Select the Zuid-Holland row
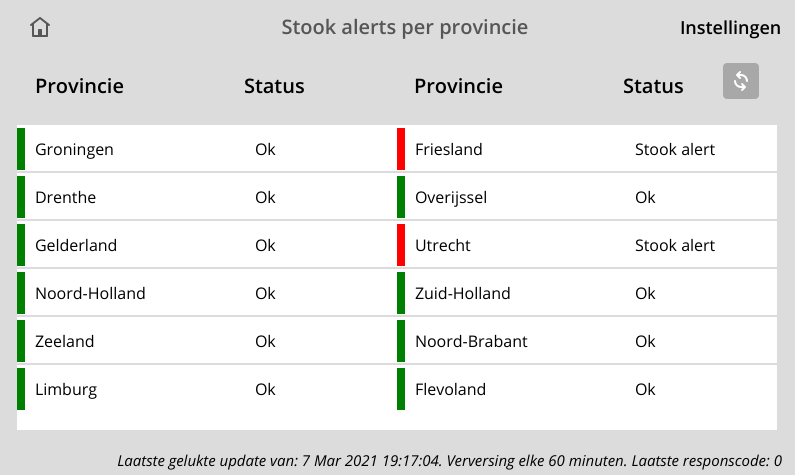 coord(587,293)
